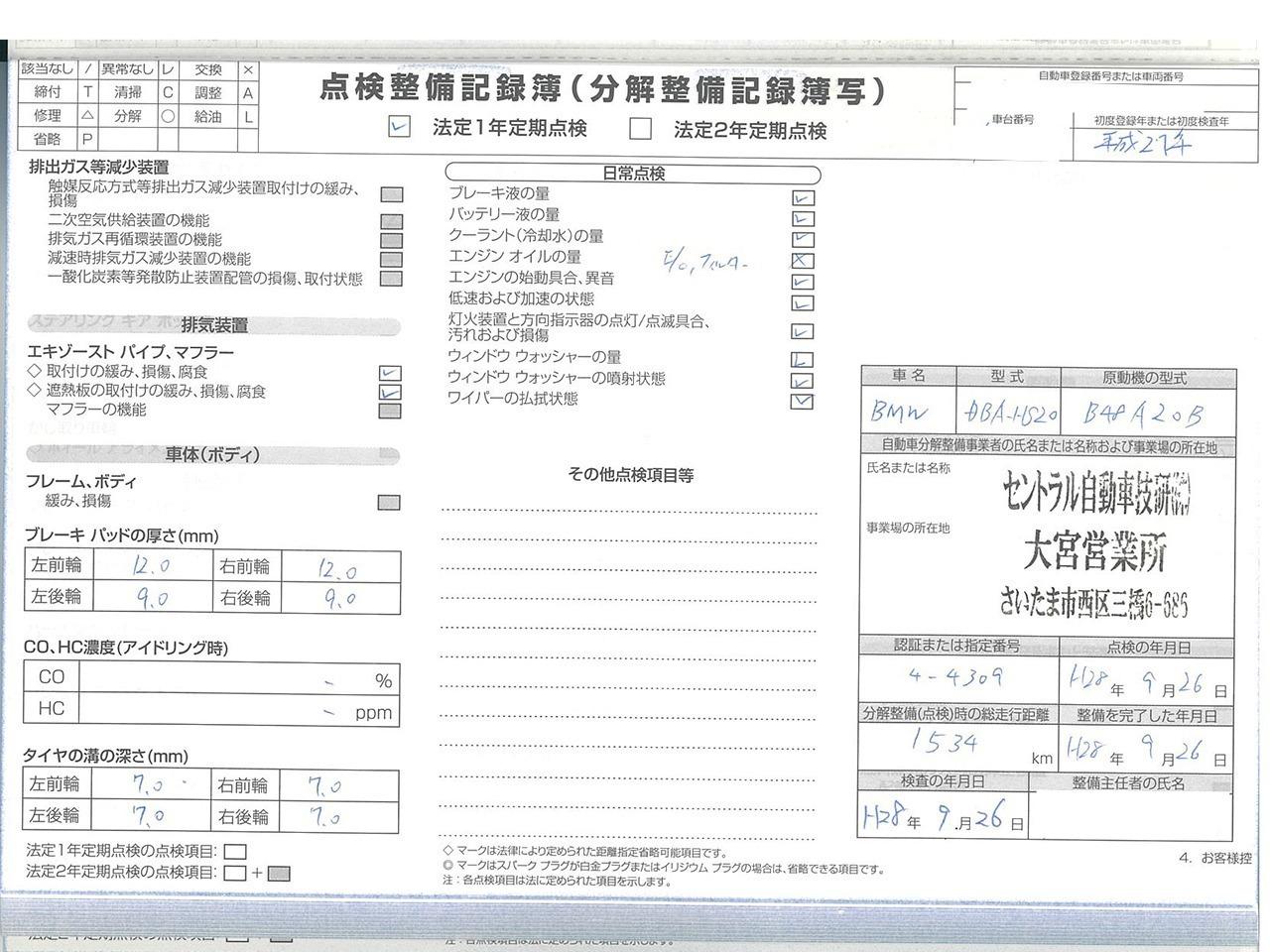Click the 整備主任者の氏名 blank field
This screenshot has width=1270, height=952.
coord(1129,815)
